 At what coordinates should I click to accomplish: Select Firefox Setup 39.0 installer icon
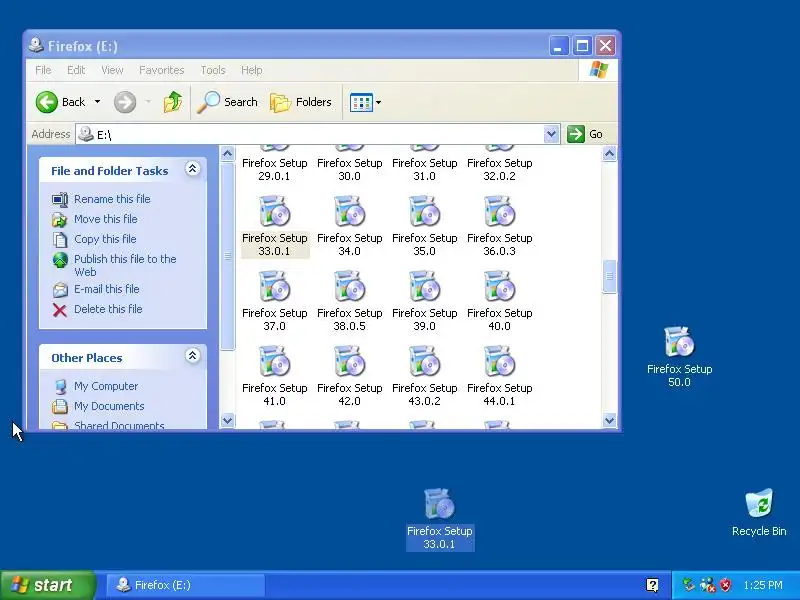[424, 286]
